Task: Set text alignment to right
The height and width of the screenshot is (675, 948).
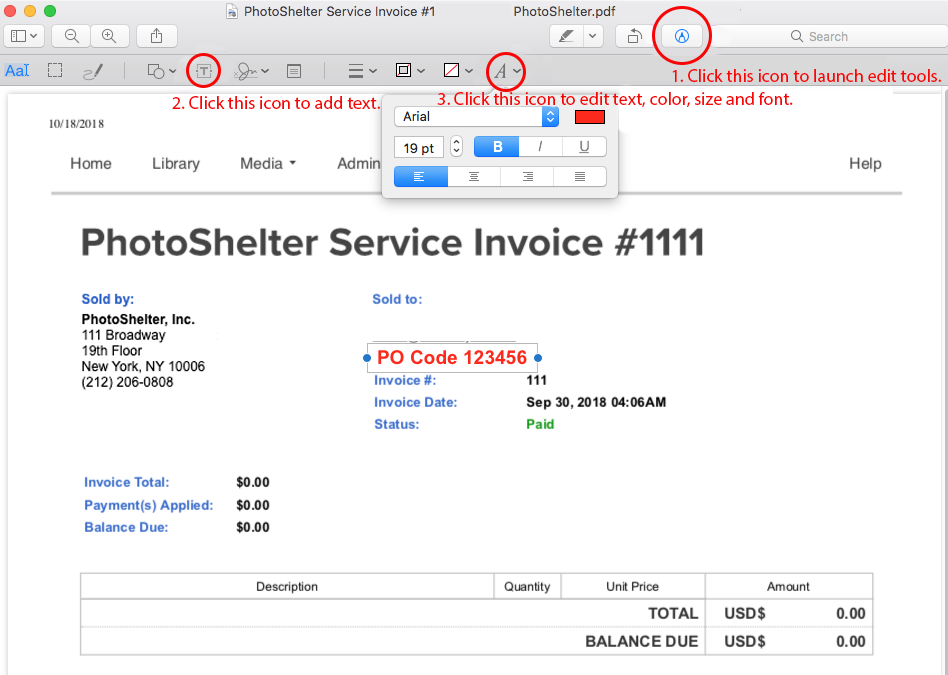Action: click(527, 177)
